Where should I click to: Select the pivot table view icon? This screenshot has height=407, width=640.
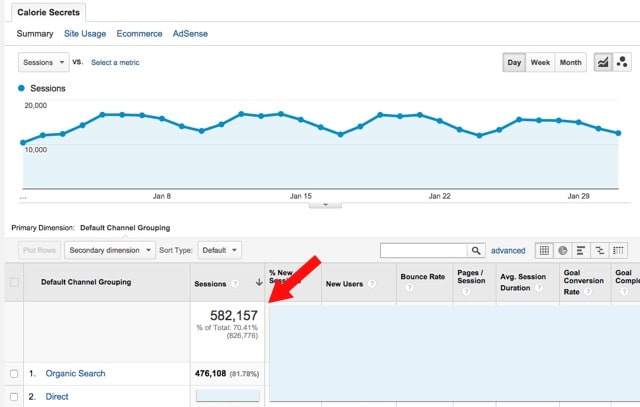(x=619, y=250)
